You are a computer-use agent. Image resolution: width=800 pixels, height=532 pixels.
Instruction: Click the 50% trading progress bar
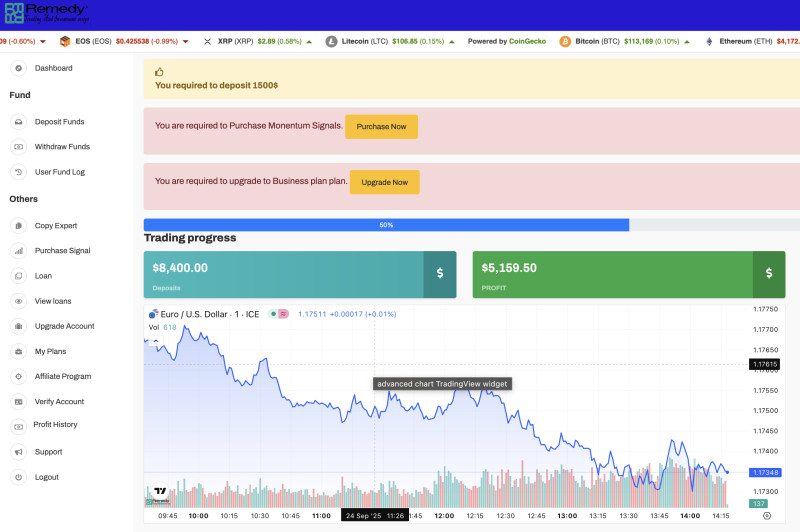(386, 225)
